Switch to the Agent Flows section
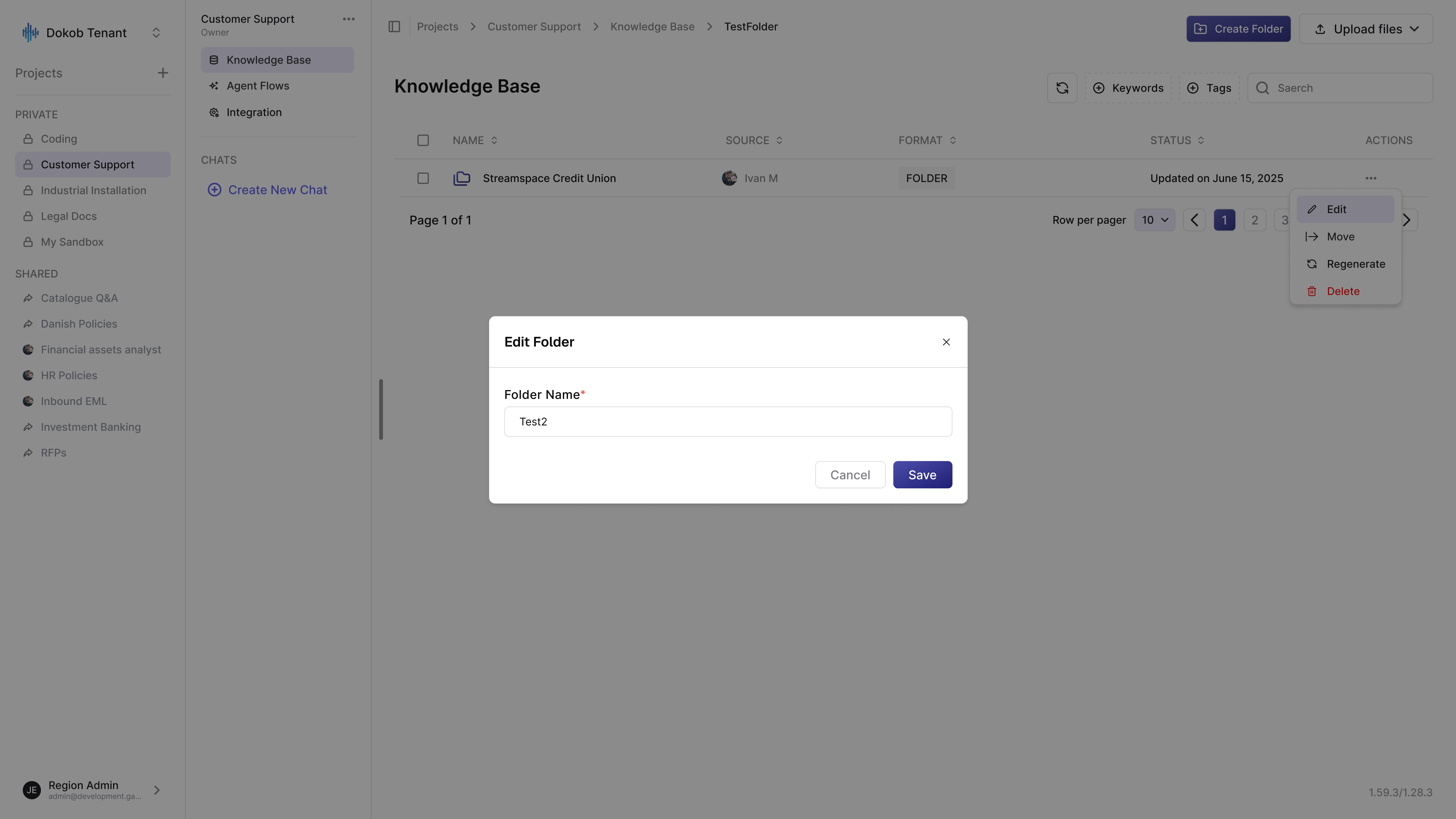Image resolution: width=1456 pixels, height=819 pixels. [x=278, y=86]
